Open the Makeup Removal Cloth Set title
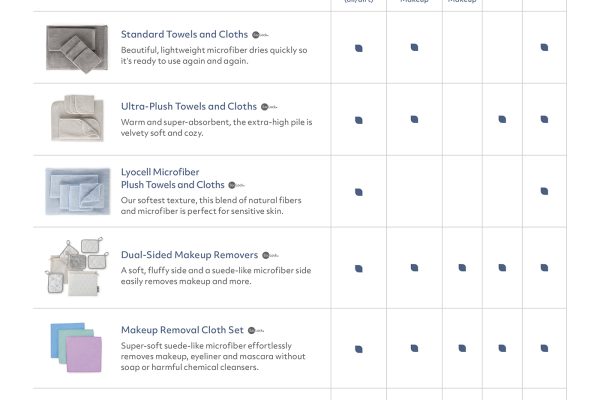The width and height of the screenshot is (600, 400). [x=181, y=329]
